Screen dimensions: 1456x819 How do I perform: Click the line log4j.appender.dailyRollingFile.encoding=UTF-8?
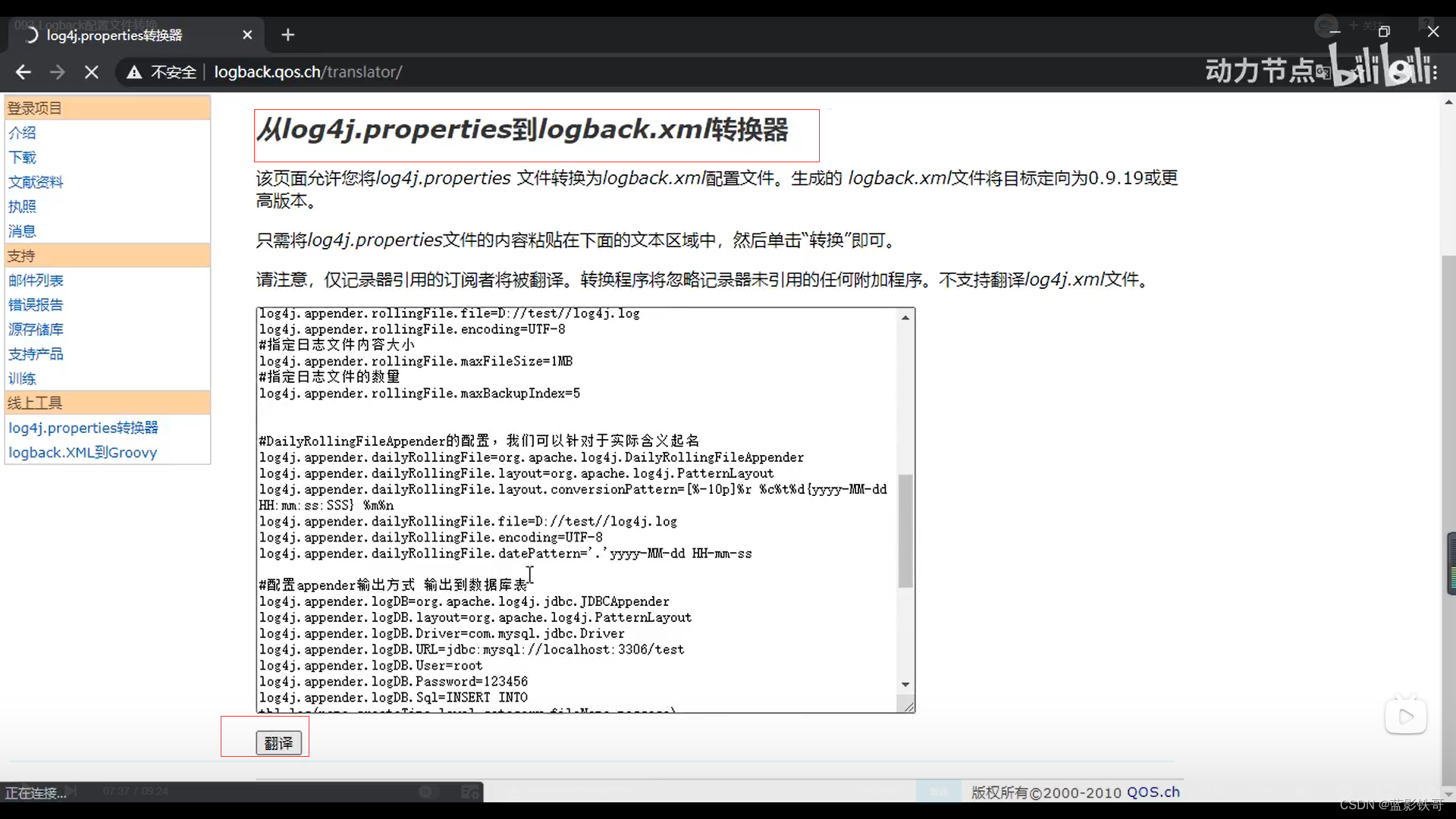[x=431, y=537]
